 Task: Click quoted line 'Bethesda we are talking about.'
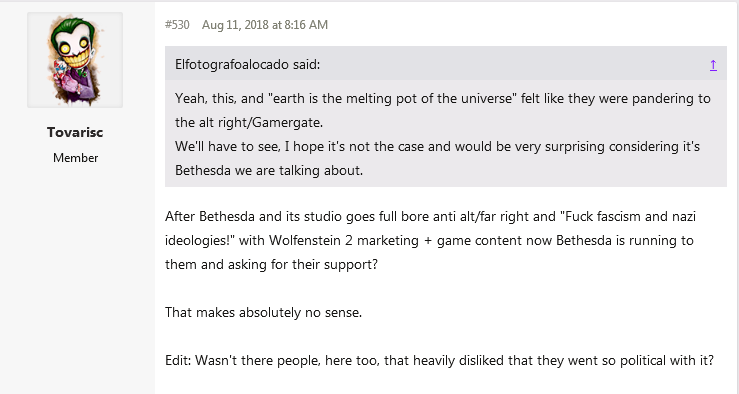click(269, 171)
